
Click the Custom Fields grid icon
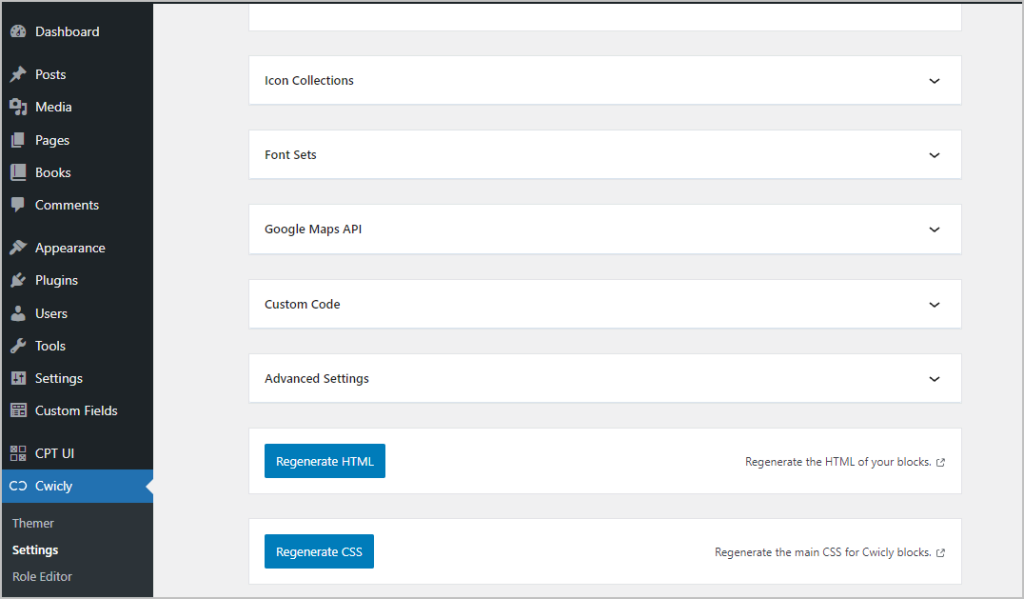[x=18, y=411]
